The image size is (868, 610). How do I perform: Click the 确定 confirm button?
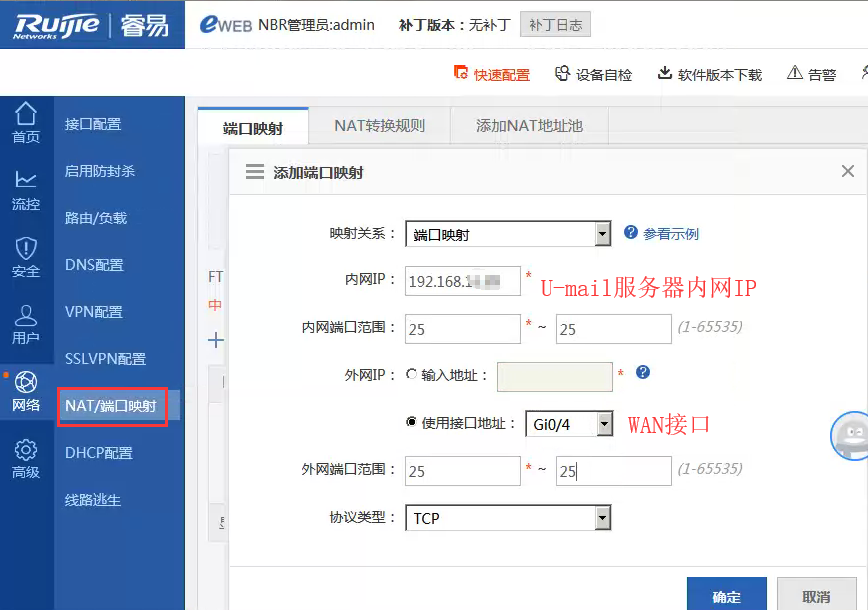click(x=726, y=596)
